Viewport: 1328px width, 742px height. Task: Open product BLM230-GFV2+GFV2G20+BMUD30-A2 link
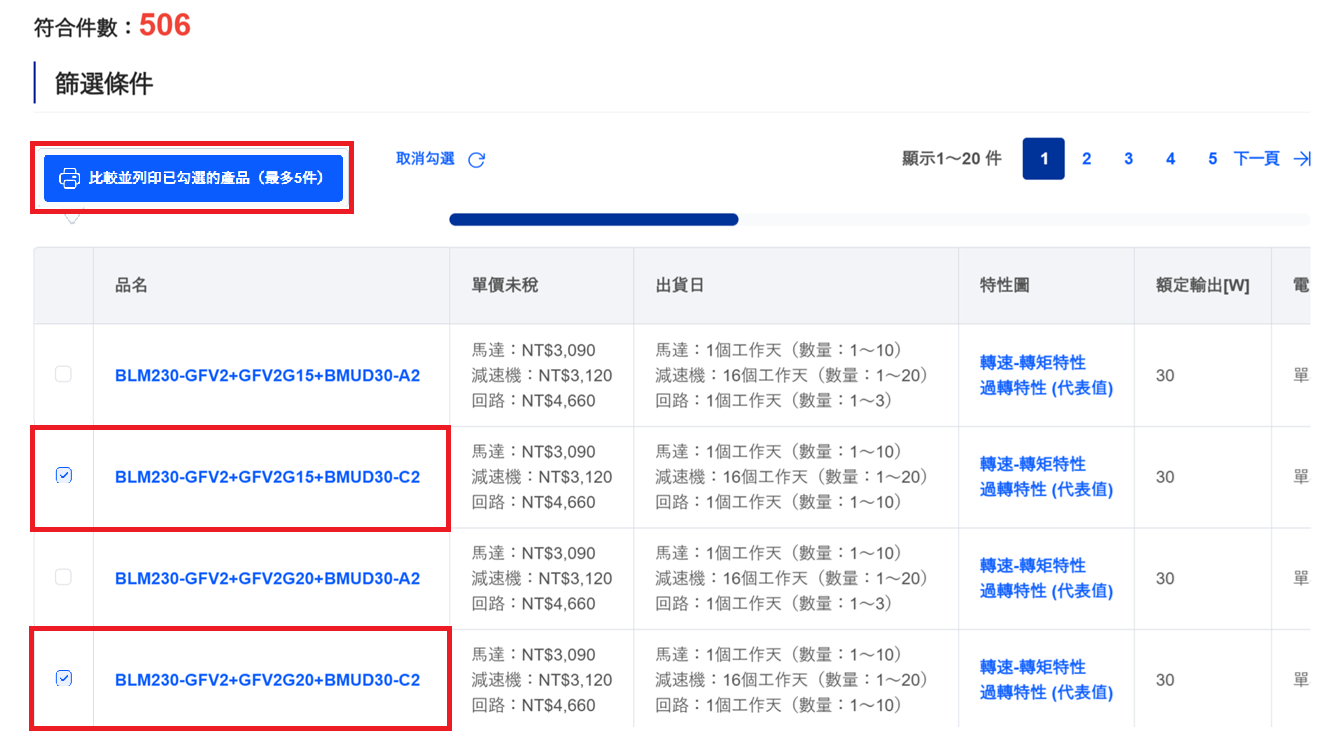[267, 578]
